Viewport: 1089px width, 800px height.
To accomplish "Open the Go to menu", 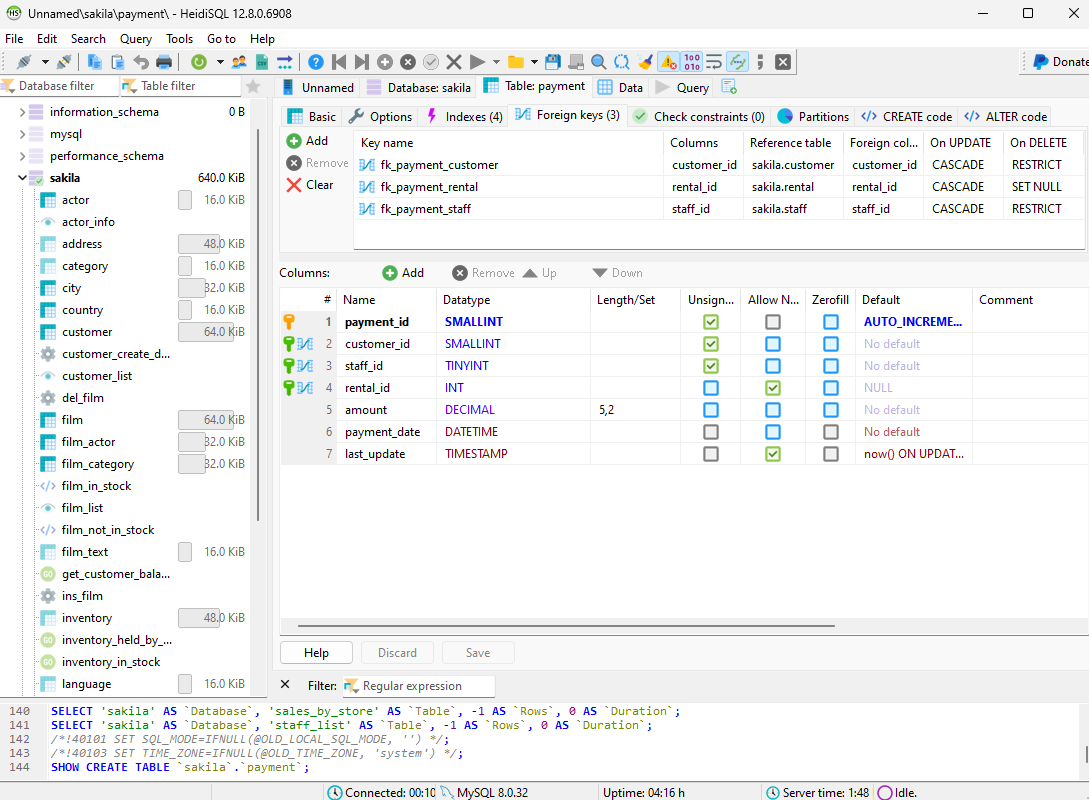I will click(x=222, y=39).
